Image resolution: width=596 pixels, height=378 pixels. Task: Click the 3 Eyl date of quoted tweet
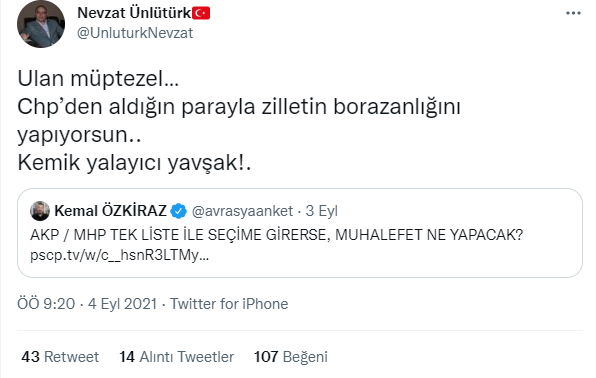pyautogui.click(x=322, y=211)
